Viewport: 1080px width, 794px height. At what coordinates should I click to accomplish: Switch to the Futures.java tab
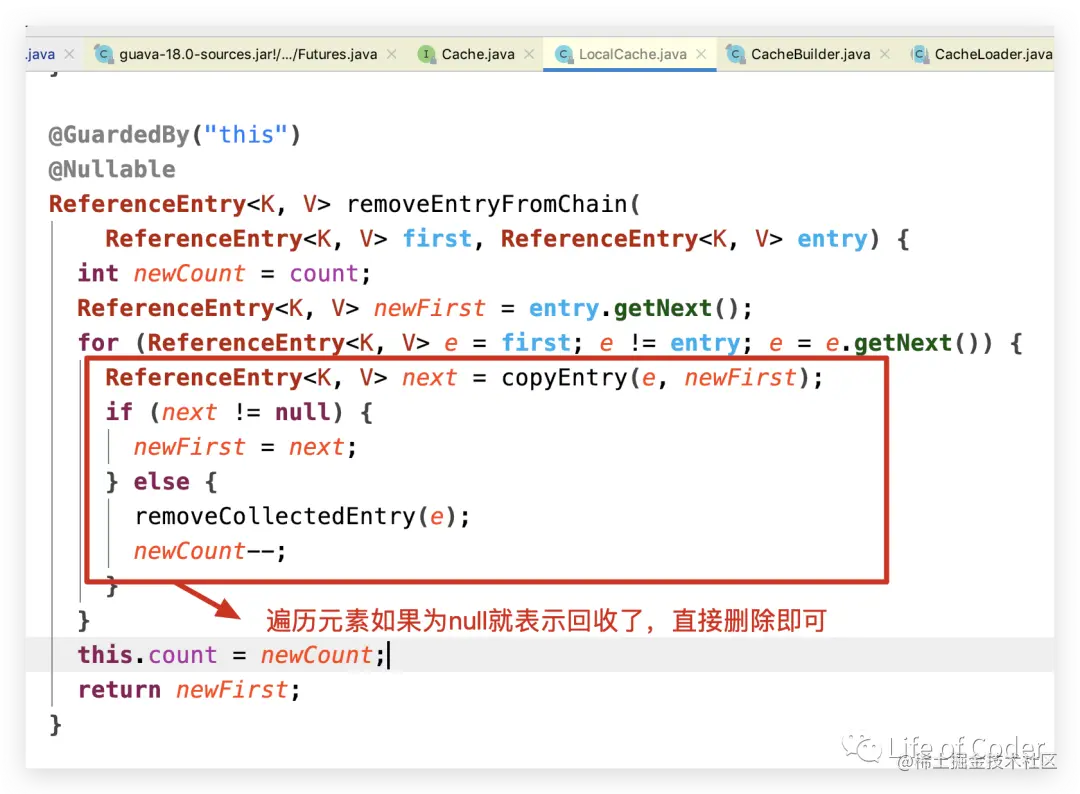coord(248,54)
